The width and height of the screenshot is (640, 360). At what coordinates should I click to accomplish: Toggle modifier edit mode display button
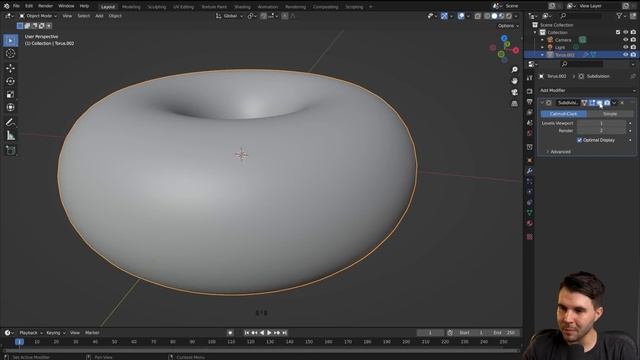click(x=592, y=103)
